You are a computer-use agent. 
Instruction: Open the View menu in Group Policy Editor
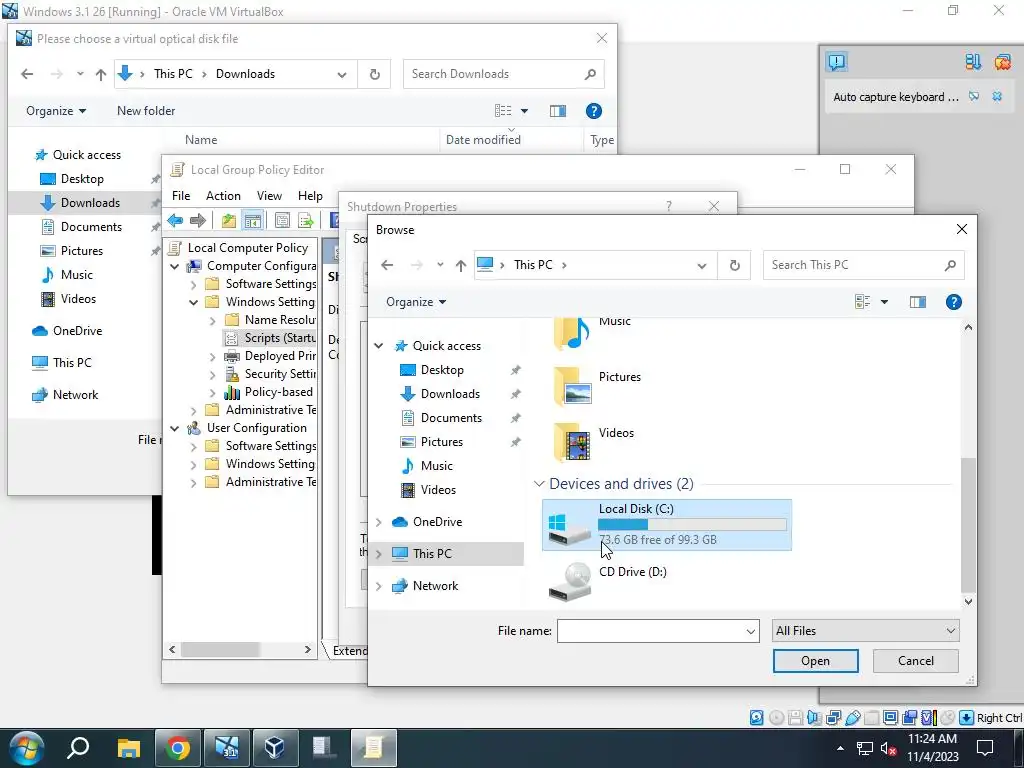click(x=269, y=196)
